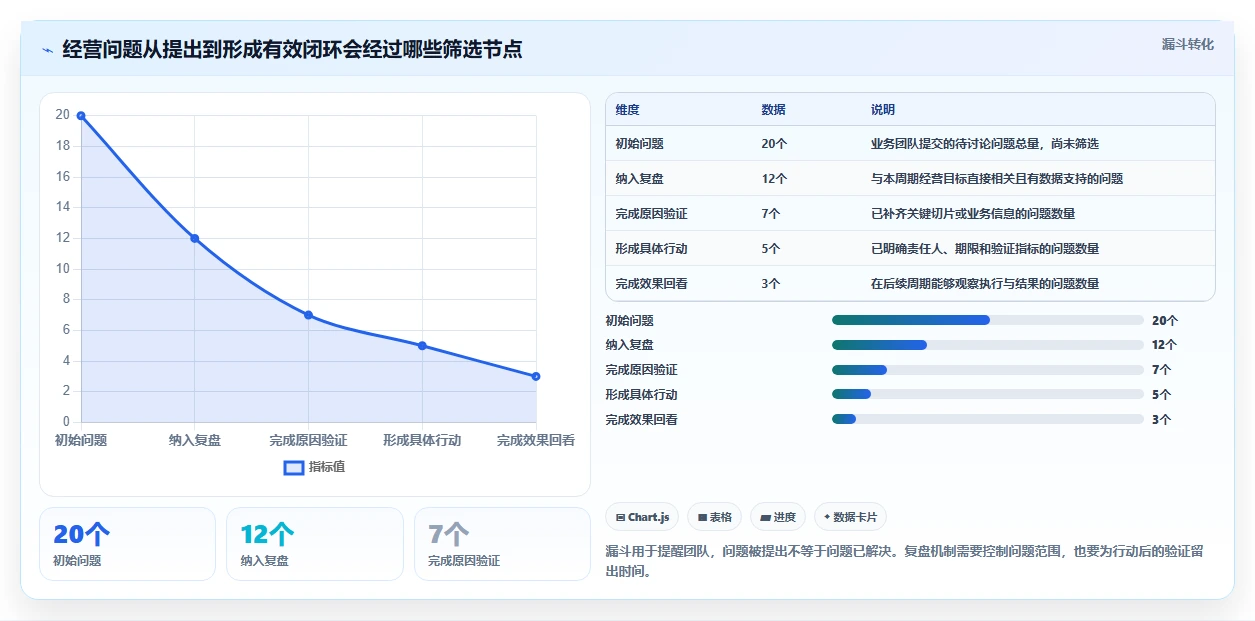Image resolution: width=1255 pixels, height=621 pixels.
Task: Click the 5个 cell in table
Action: pos(771,249)
